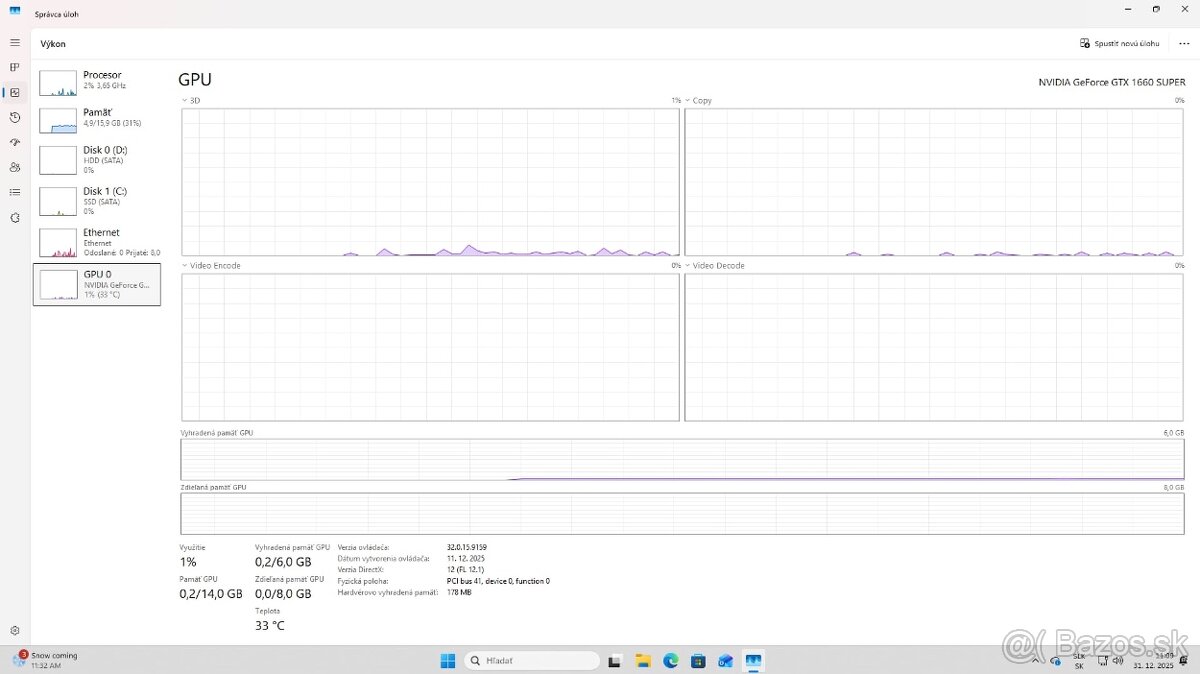The height and width of the screenshot is (674, 1200).
Task: Open the Details list sidebar icon
Action: click(x=15, y=192)
